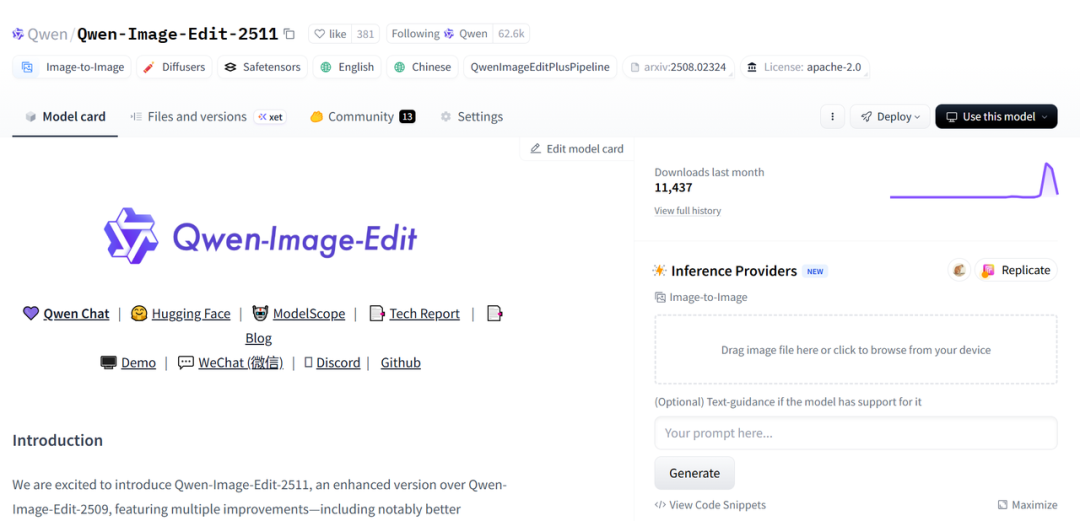Open Blog link

pos(259,338)
